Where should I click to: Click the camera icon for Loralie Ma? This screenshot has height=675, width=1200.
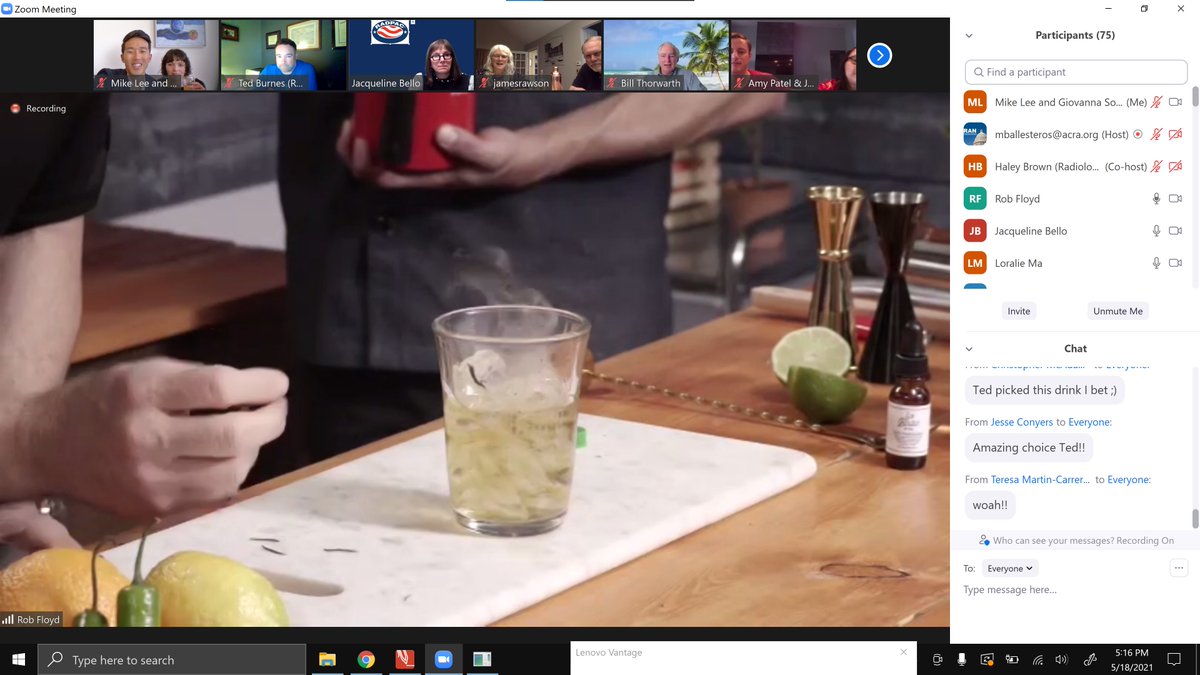[x=1175, y=263]
